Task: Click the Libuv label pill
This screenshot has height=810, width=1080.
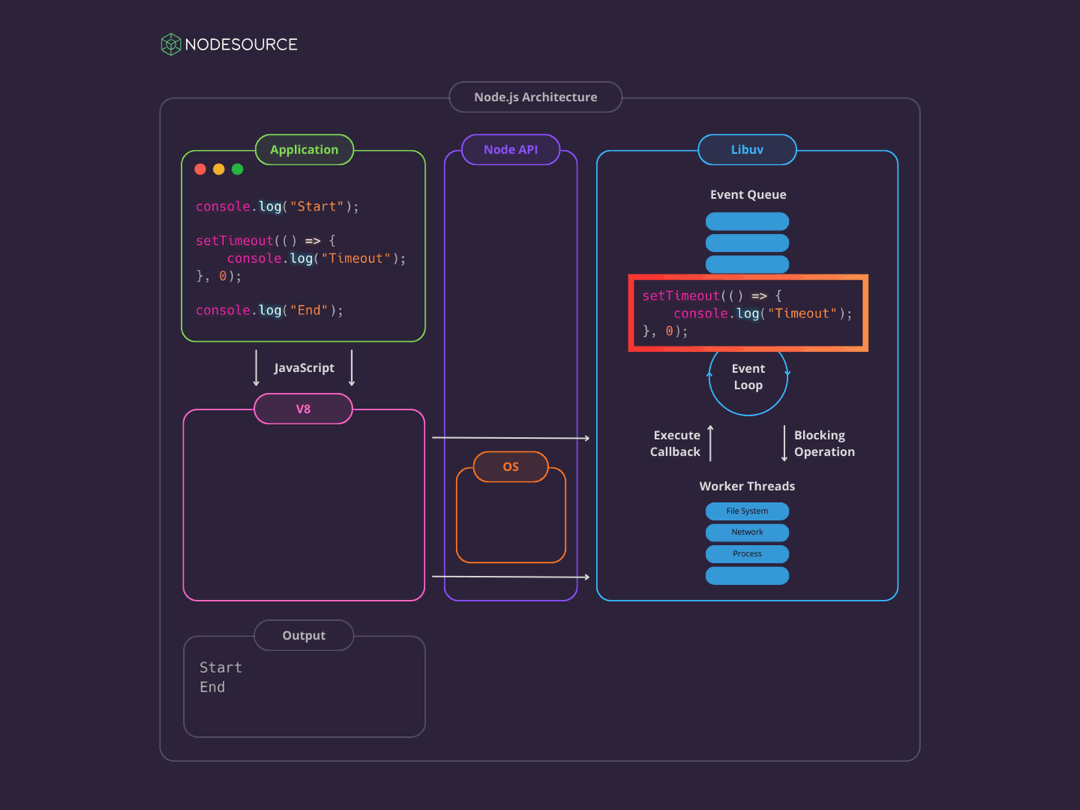Action: click(747, 149)
